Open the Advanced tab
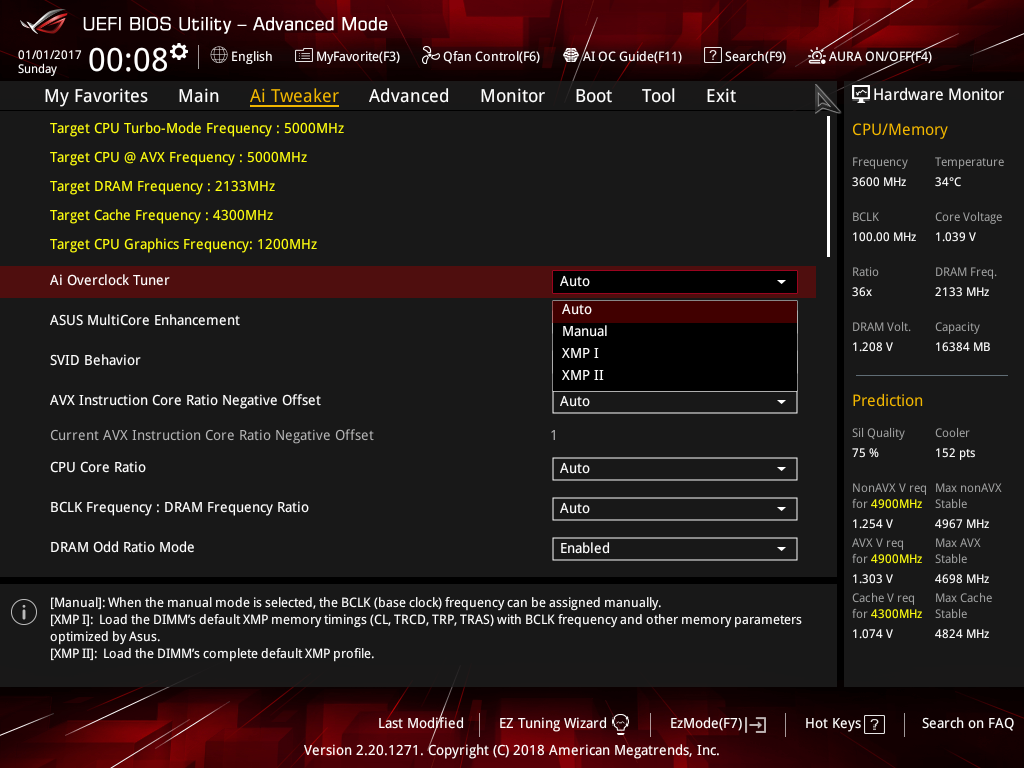The image size is (1024, 768). point(409,96)
